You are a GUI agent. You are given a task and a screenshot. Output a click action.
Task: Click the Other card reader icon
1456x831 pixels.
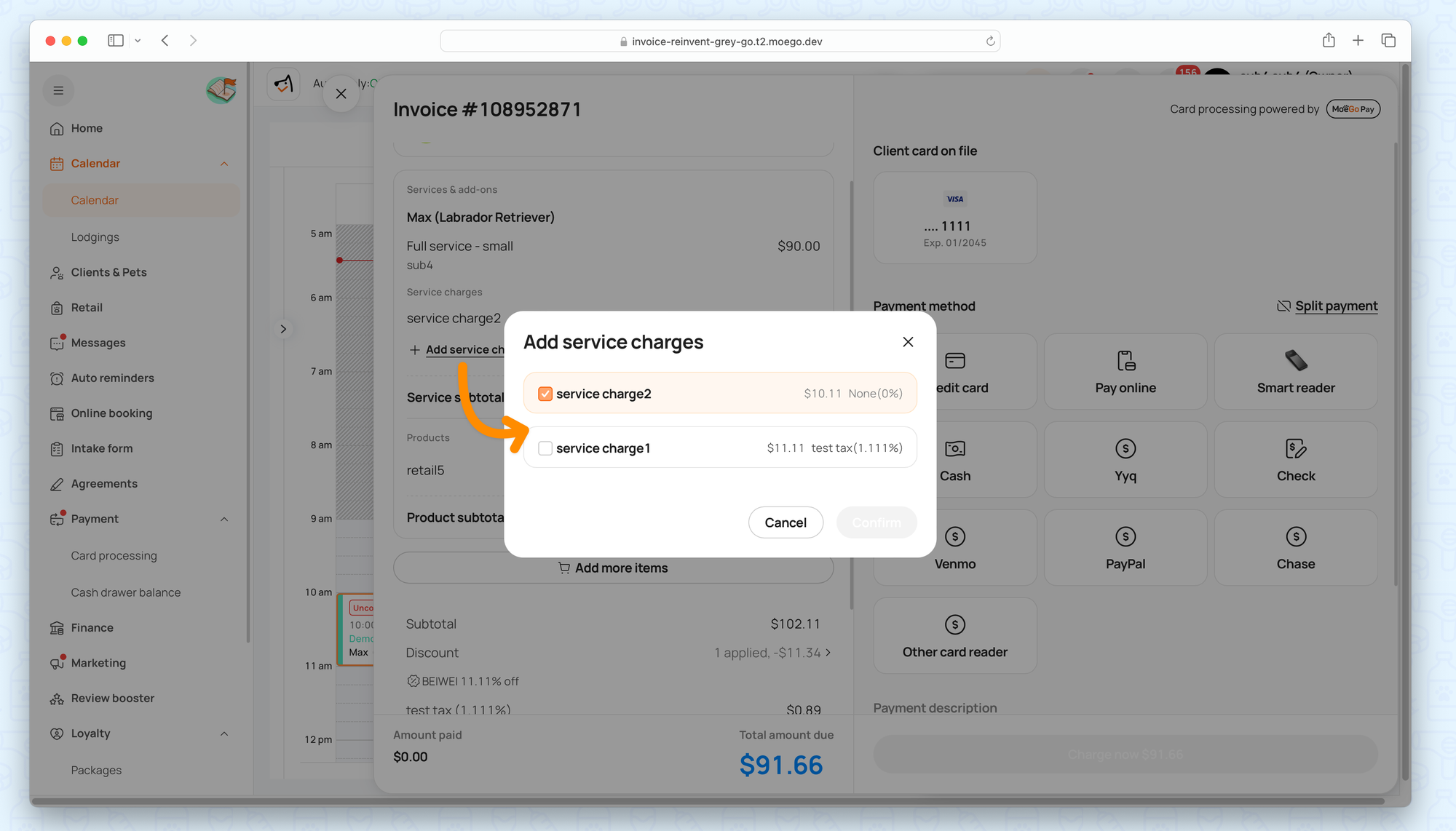[x=955, y=625]
